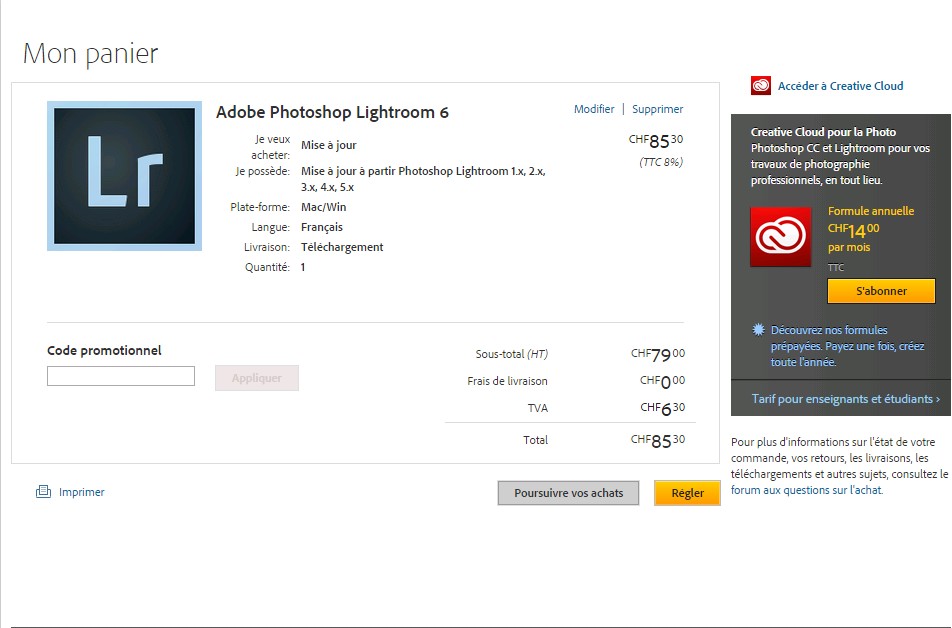Screen dimensions: 952x628
Task: Open the Adobe Photoshop Lightroom 6 title
Action: point(332,112)
